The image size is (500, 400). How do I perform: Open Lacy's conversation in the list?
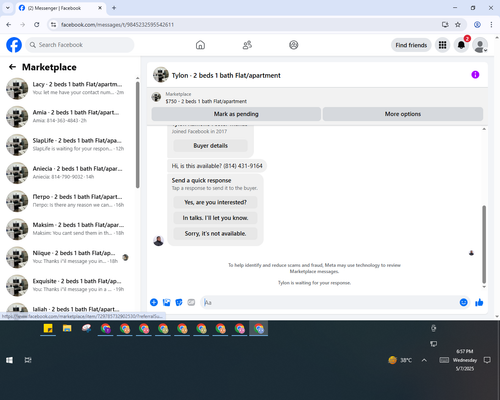69,88
